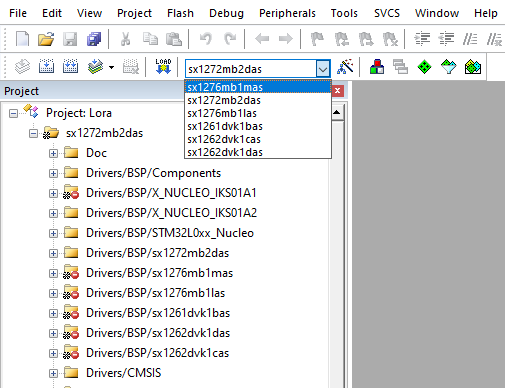Click the Navigate Backwards arrow
This screenshot has height=388, width=505.
pyautogui.click(x=262, y=39)
